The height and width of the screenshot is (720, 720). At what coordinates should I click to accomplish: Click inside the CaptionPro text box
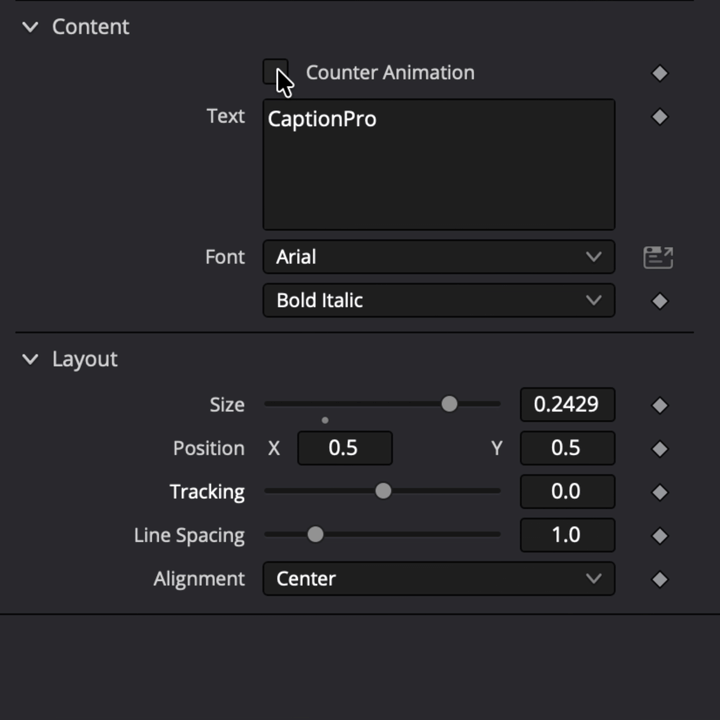point(439,164)
